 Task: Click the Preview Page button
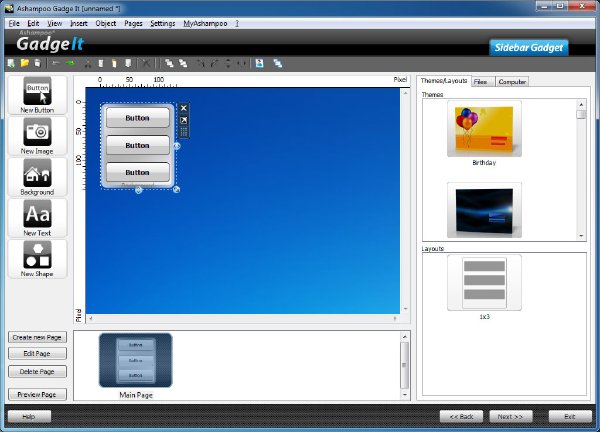37,394
